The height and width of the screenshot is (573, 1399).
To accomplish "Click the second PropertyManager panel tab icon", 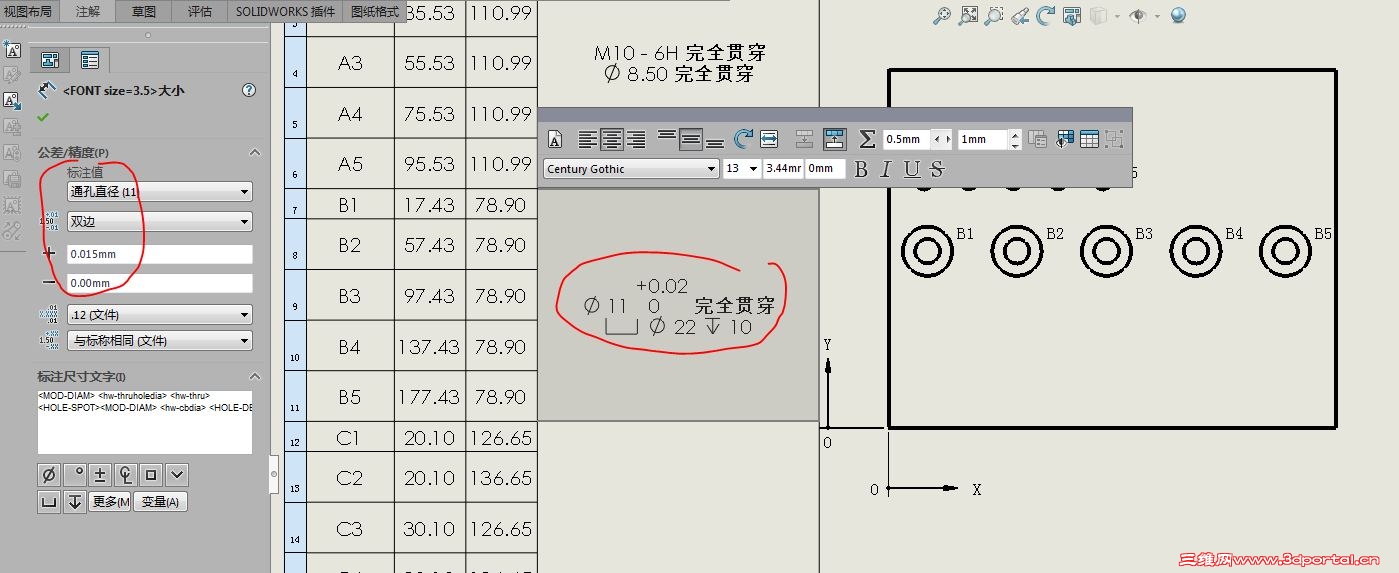I will (x=90, y=60).
